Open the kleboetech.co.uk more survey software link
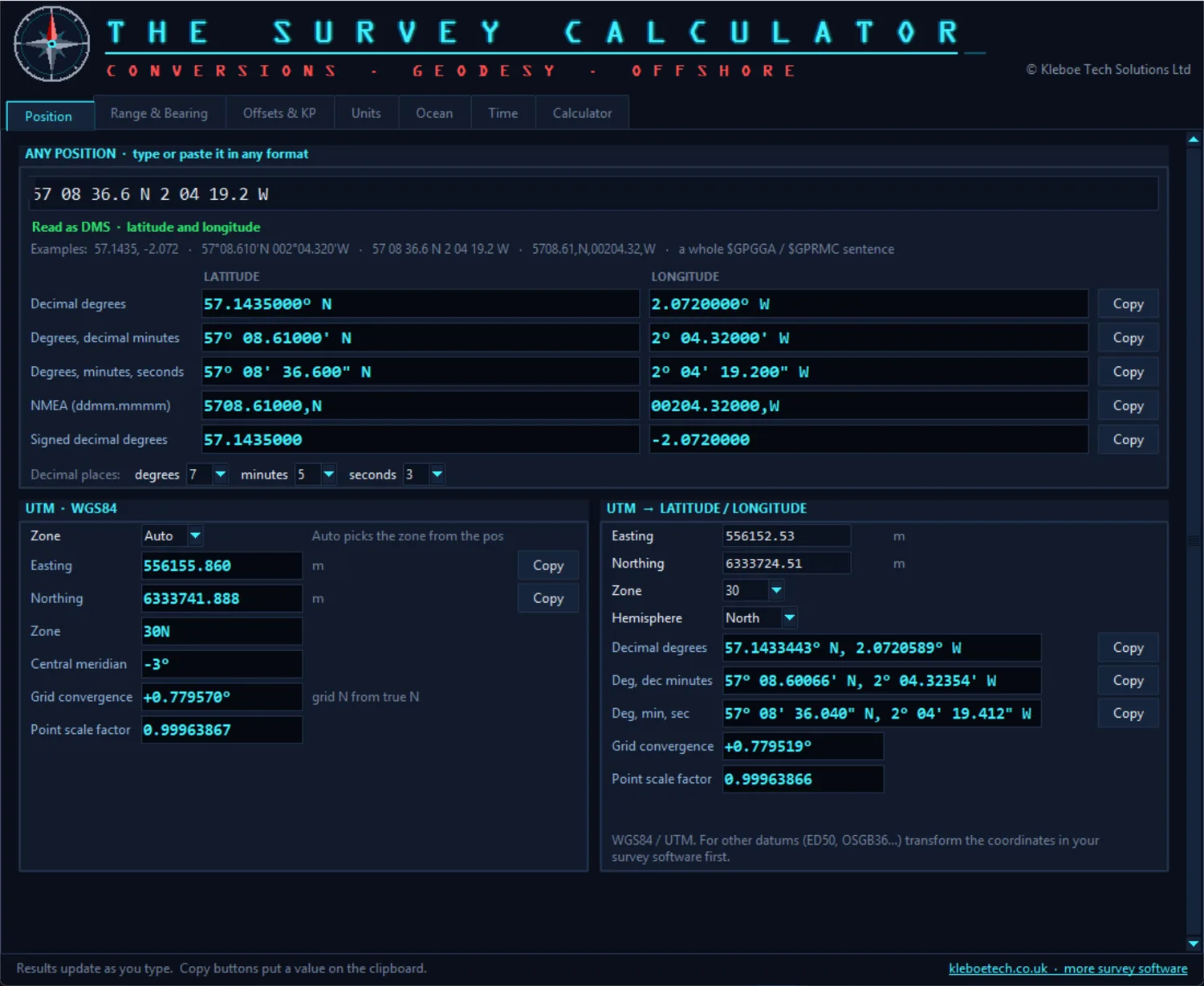1204x986 pixels. tap(1068, 968)
